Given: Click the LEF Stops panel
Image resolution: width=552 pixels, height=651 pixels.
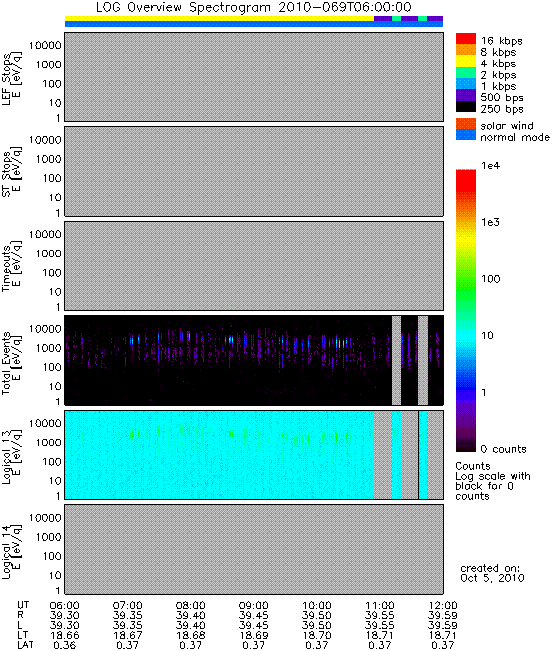Looking at the screenshot, I should 254,77.
